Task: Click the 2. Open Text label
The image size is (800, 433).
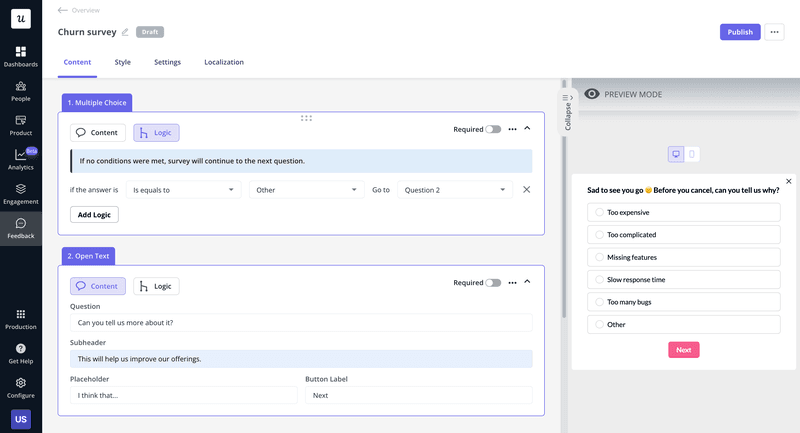Action: point(88,256)
